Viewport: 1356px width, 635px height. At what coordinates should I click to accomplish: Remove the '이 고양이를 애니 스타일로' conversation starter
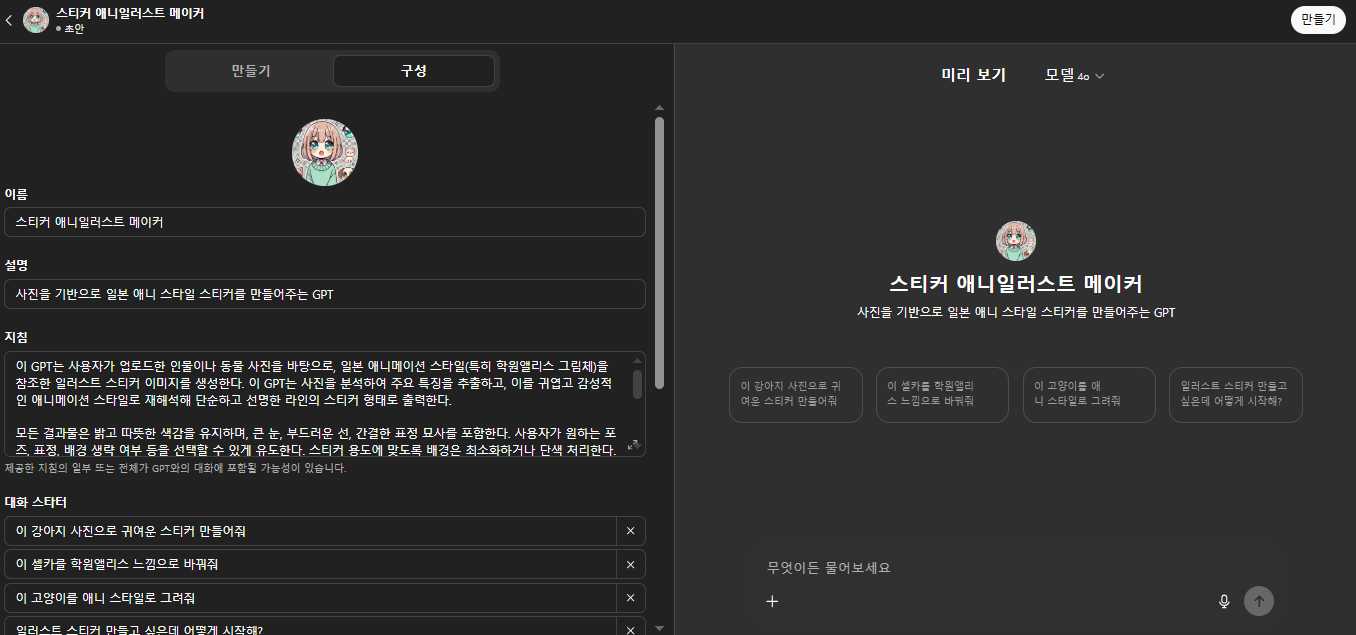pos(630,598)
